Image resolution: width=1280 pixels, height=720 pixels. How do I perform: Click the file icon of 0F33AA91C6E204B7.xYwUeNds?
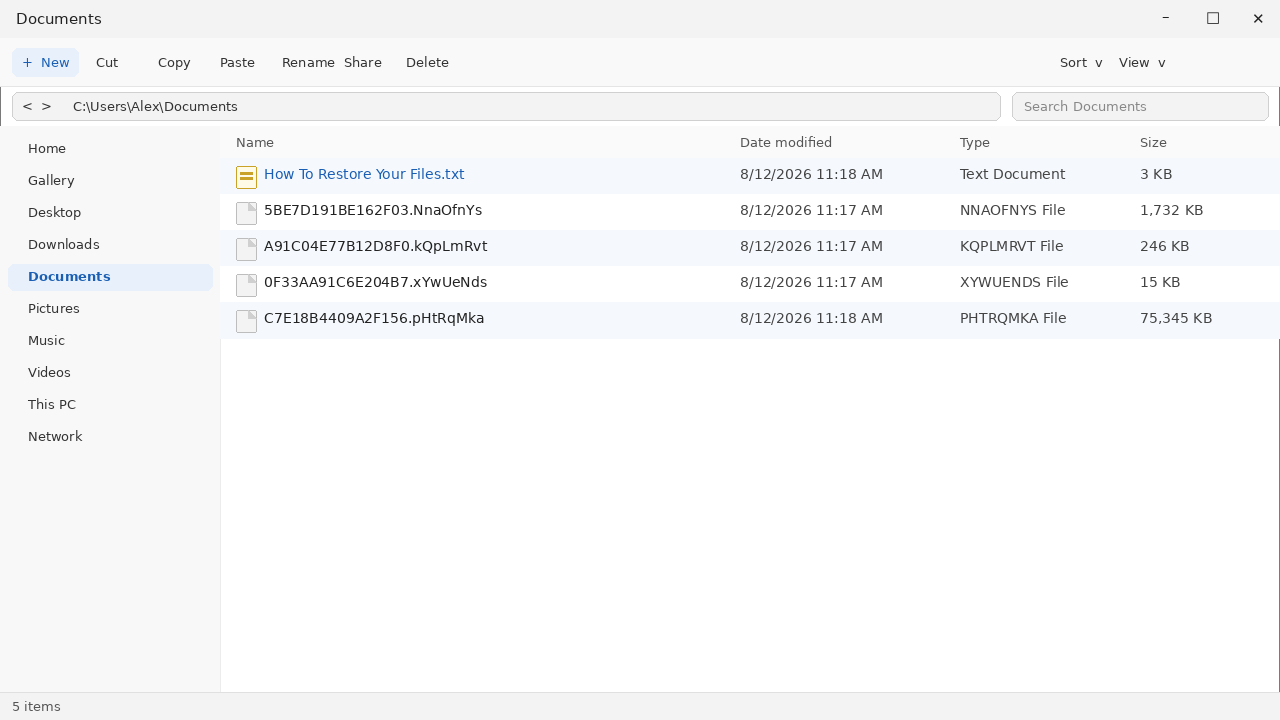(x=246, y=285)
